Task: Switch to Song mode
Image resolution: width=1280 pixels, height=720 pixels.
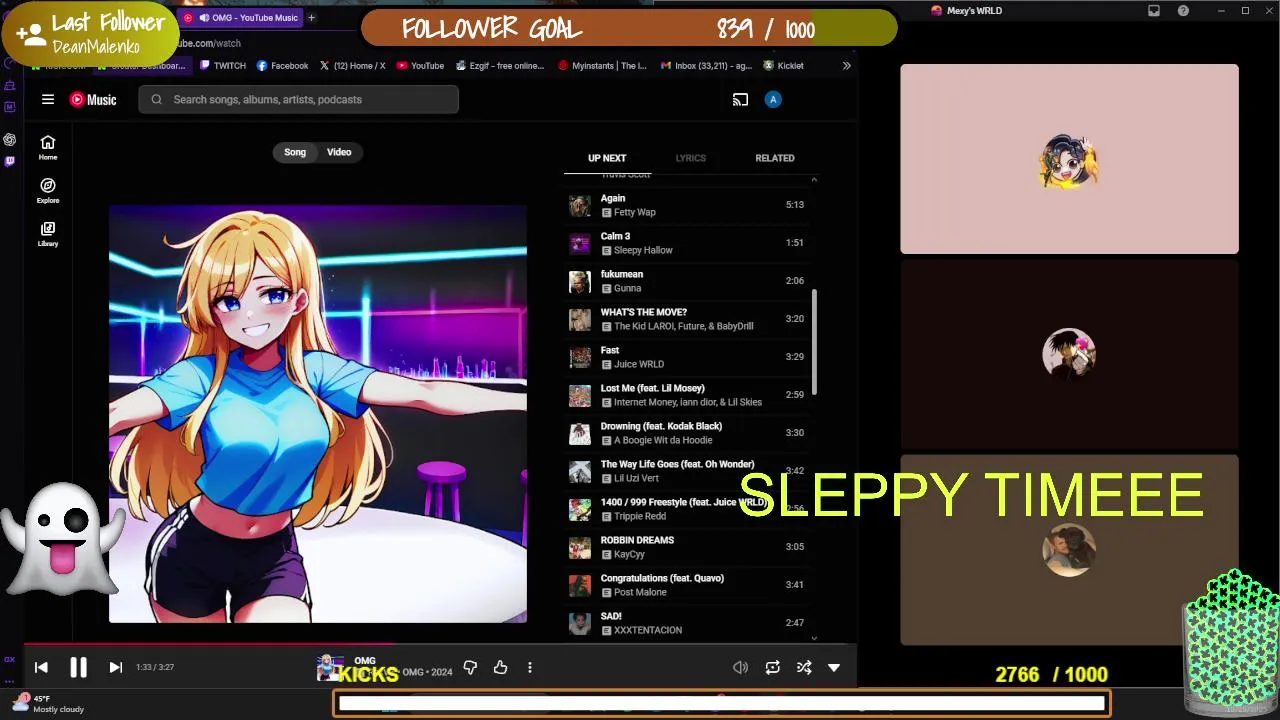Action: [x=295, y=152]
